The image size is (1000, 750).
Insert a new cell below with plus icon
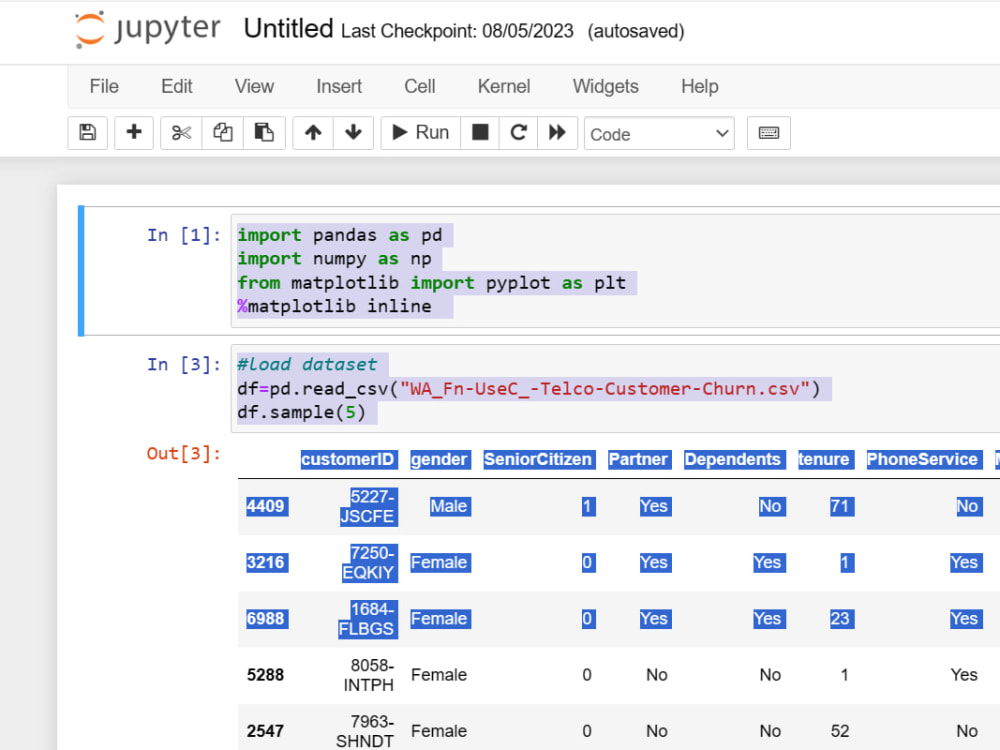pyautogui.click(x=134, y=133)
